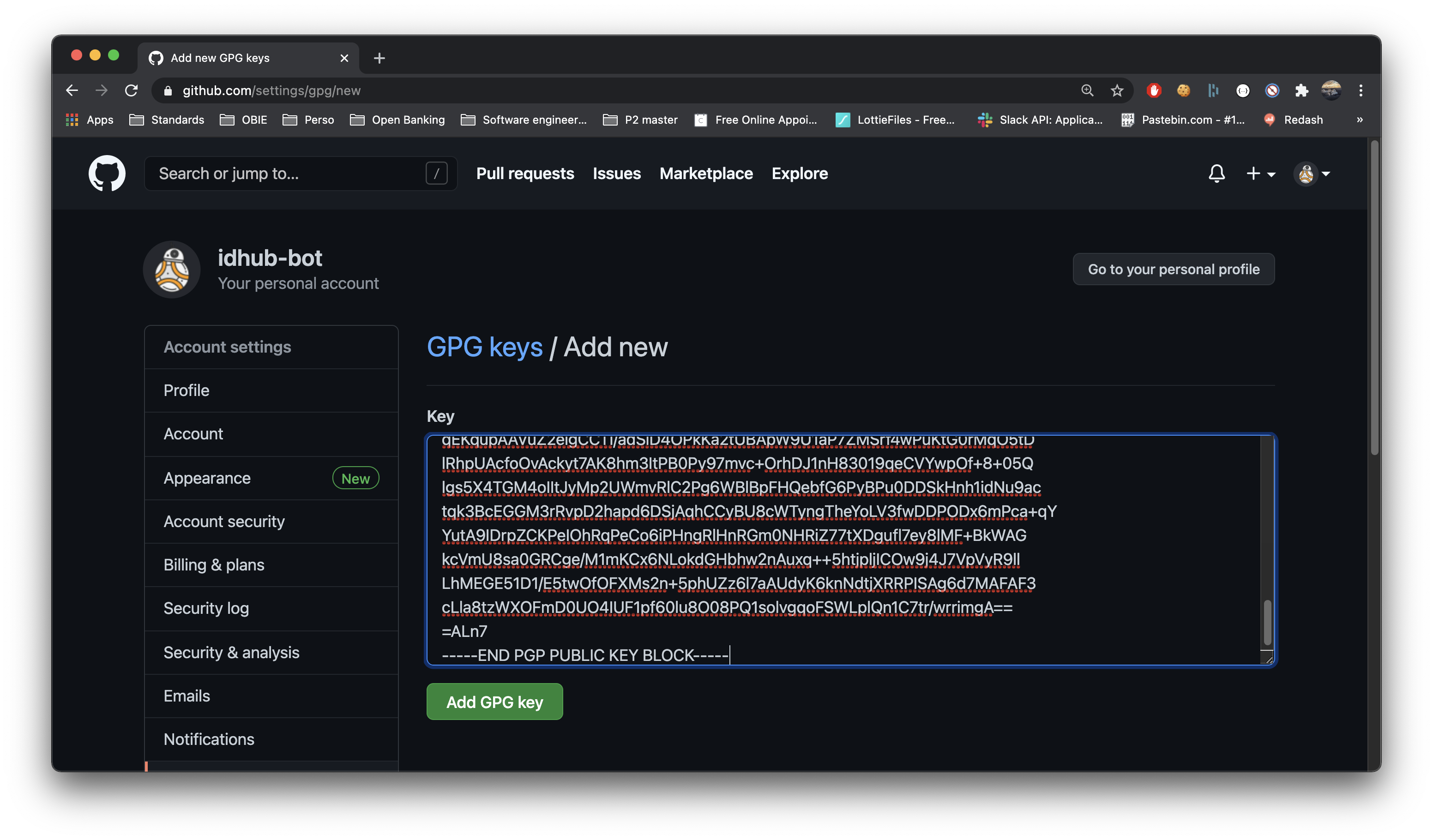Reload the page
Screen dimensions: 1433x840
(132, 90)
